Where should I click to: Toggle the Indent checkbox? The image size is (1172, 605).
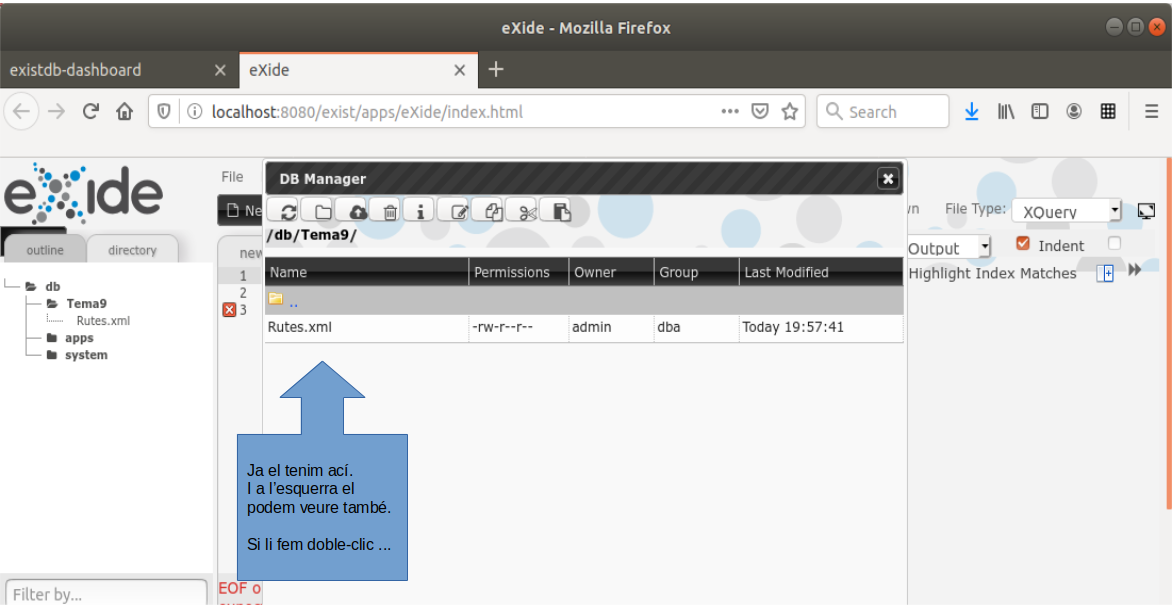tap(1023, 243)
